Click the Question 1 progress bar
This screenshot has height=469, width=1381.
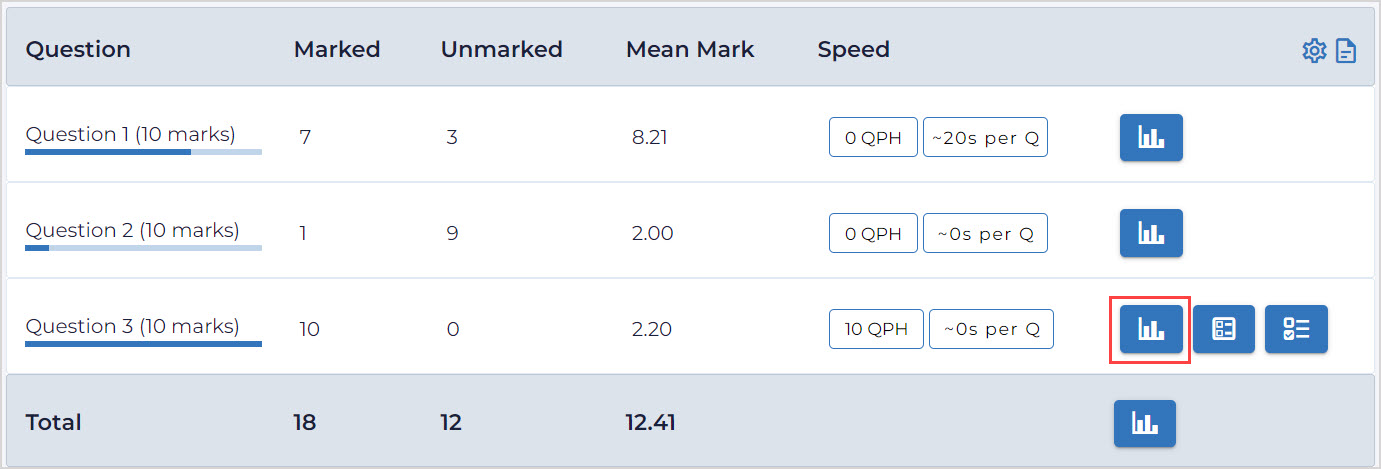point(143,152)
